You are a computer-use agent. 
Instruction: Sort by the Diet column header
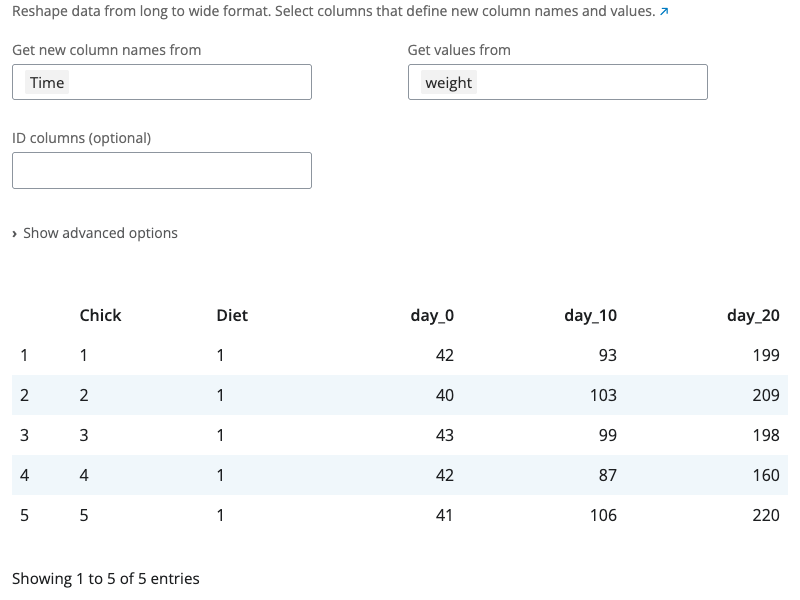point(232,315)
